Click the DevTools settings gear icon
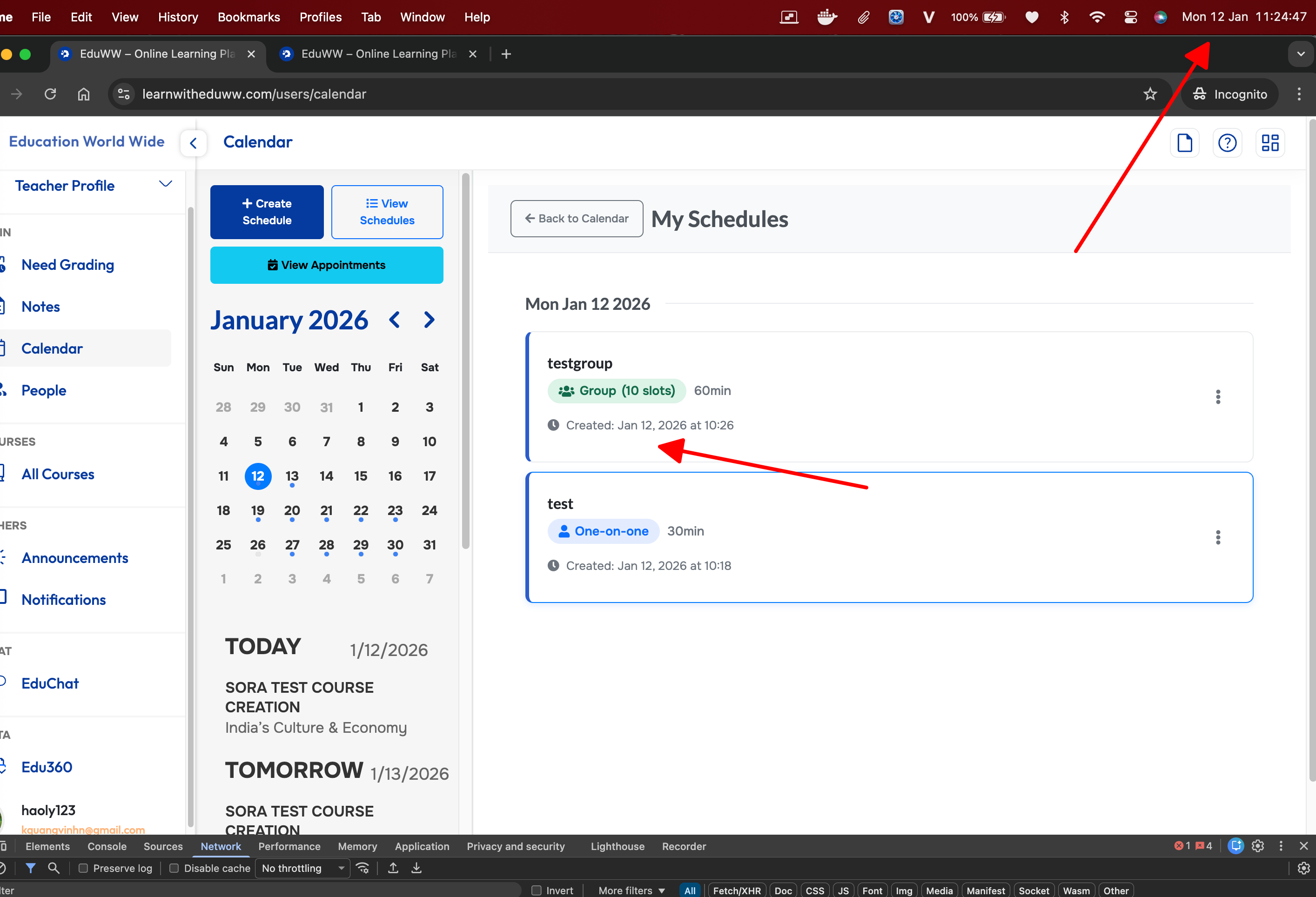This screenshot has width=1316, height=897. [1258, 845]
